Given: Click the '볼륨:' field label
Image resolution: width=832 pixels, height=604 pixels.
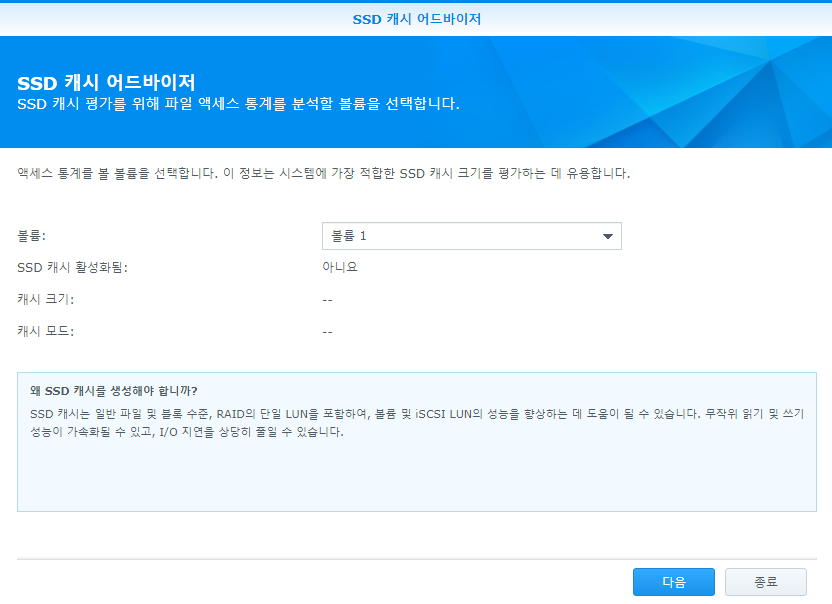Looking at the screenshot, I should pyautogui.click(x=31, y=236).
